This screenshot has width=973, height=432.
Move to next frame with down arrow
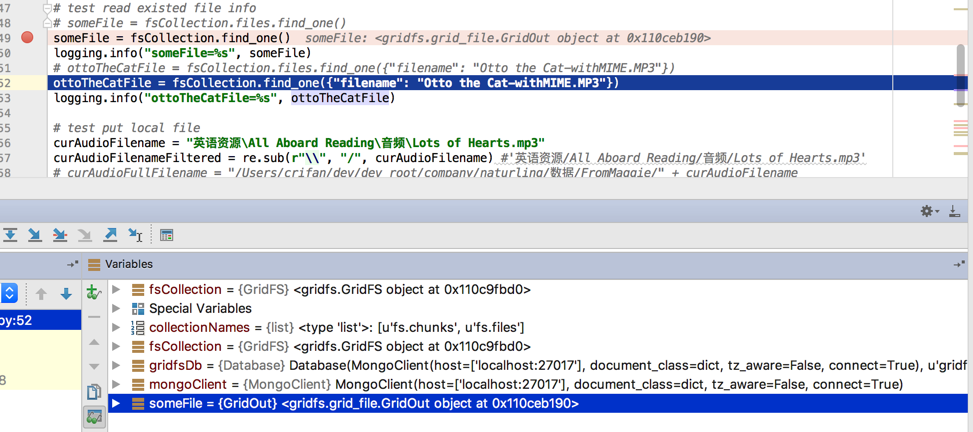click(66, 294)
